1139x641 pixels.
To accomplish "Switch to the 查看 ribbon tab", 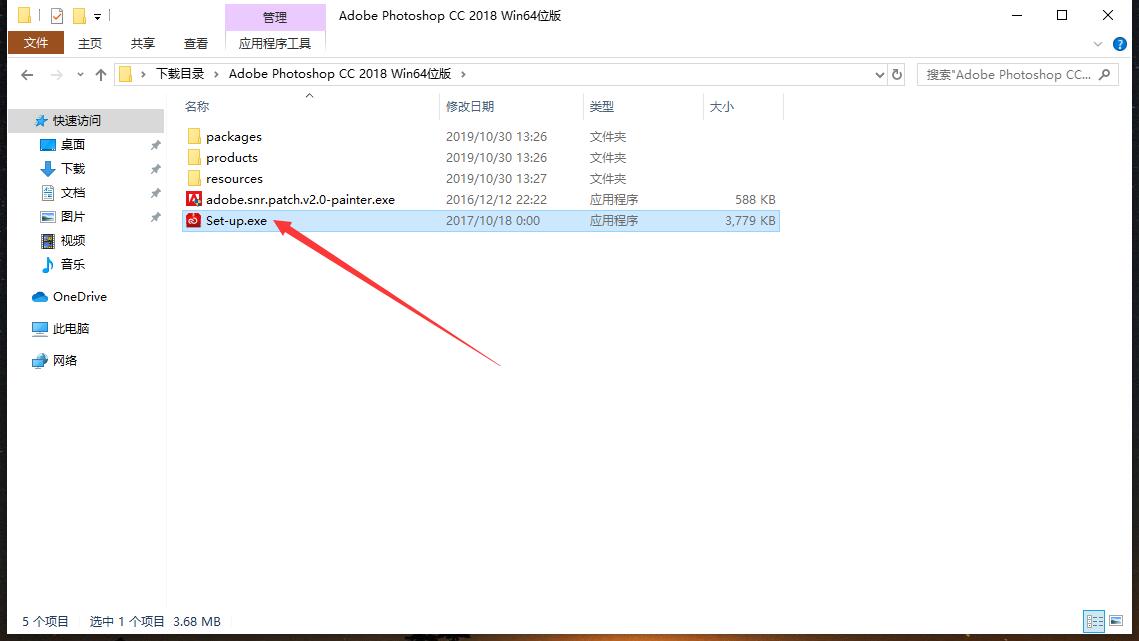I will pyautogui.click(x=196, y=43).
